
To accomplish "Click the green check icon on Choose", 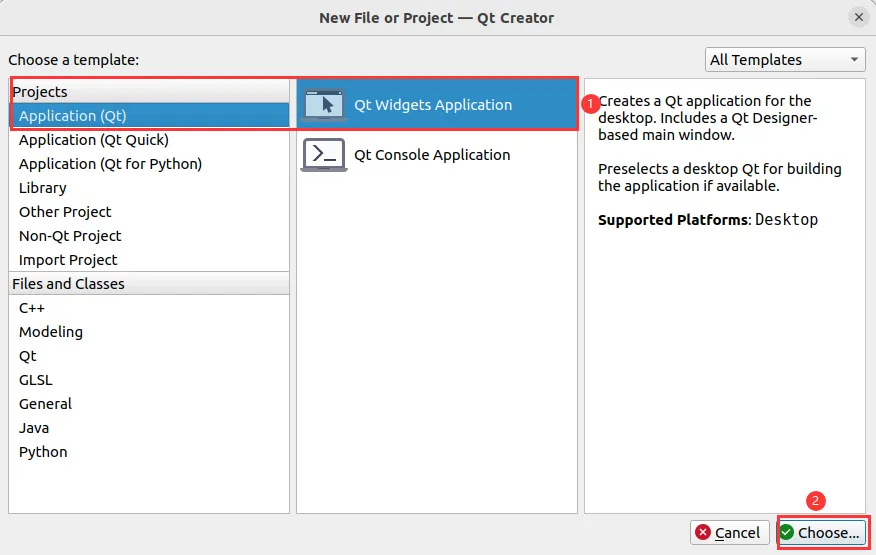I will (x=787, y=533).
